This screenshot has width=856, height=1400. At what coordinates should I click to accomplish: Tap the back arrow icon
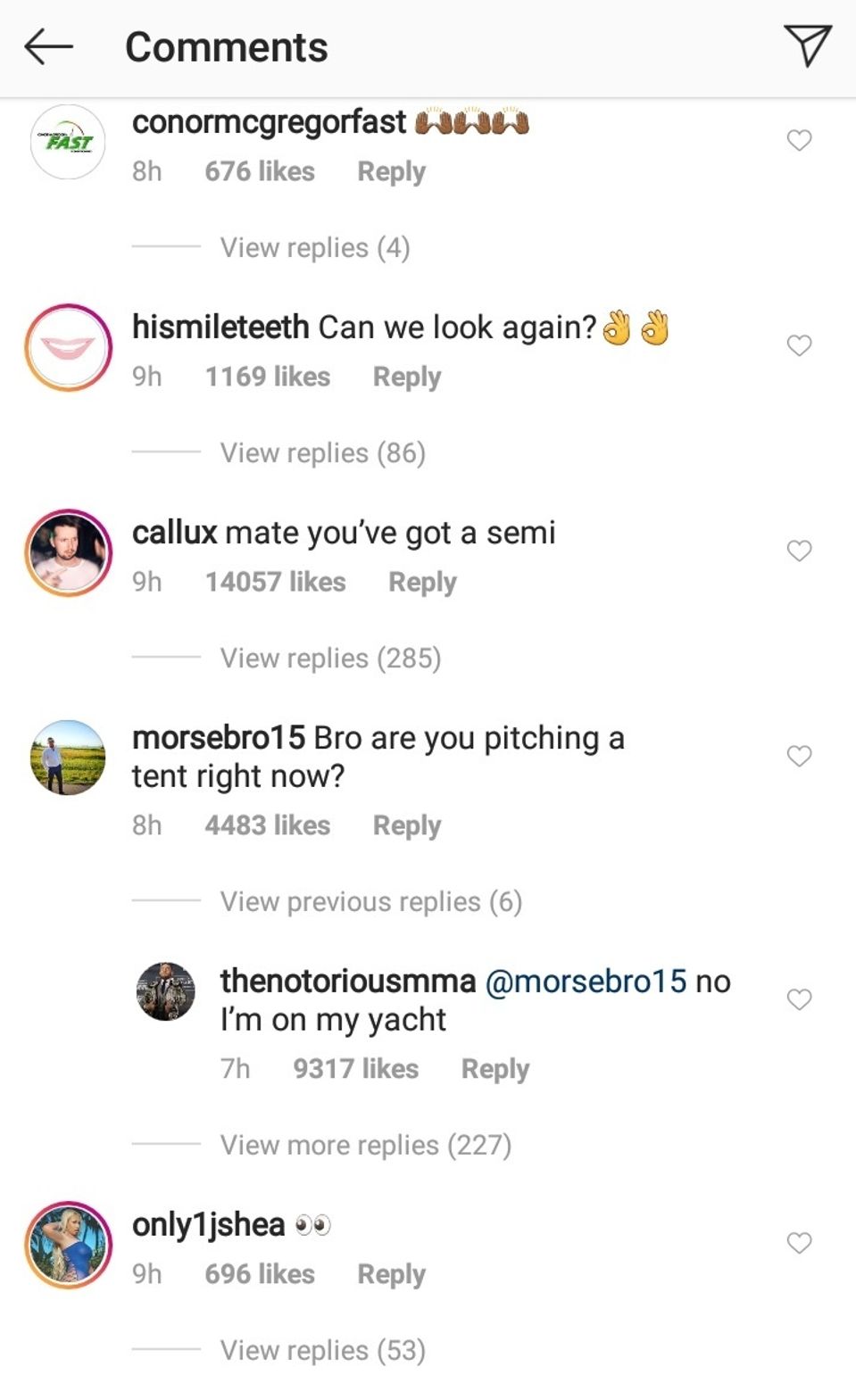(48, 46)
